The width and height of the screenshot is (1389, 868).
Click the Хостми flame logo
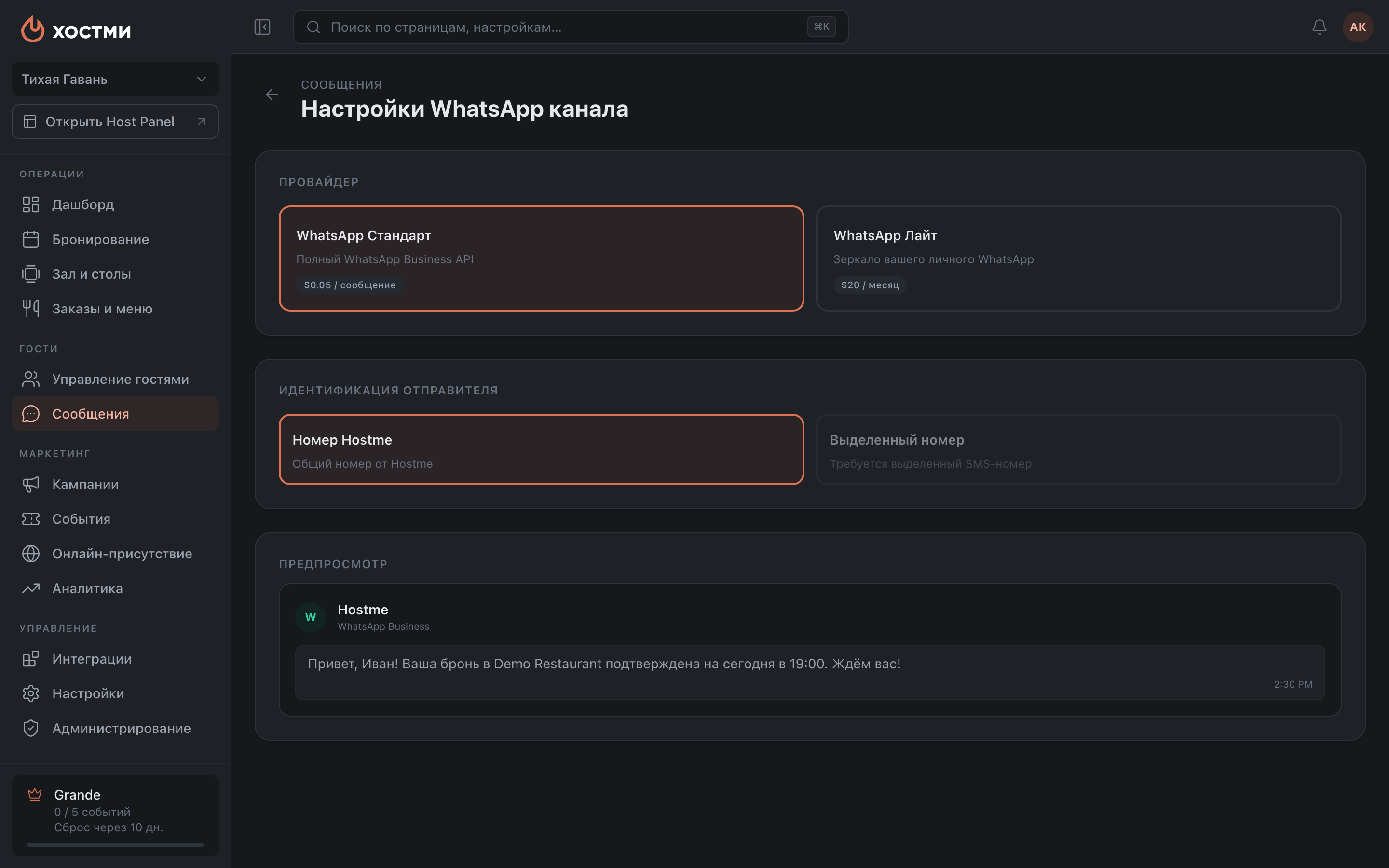33,29
